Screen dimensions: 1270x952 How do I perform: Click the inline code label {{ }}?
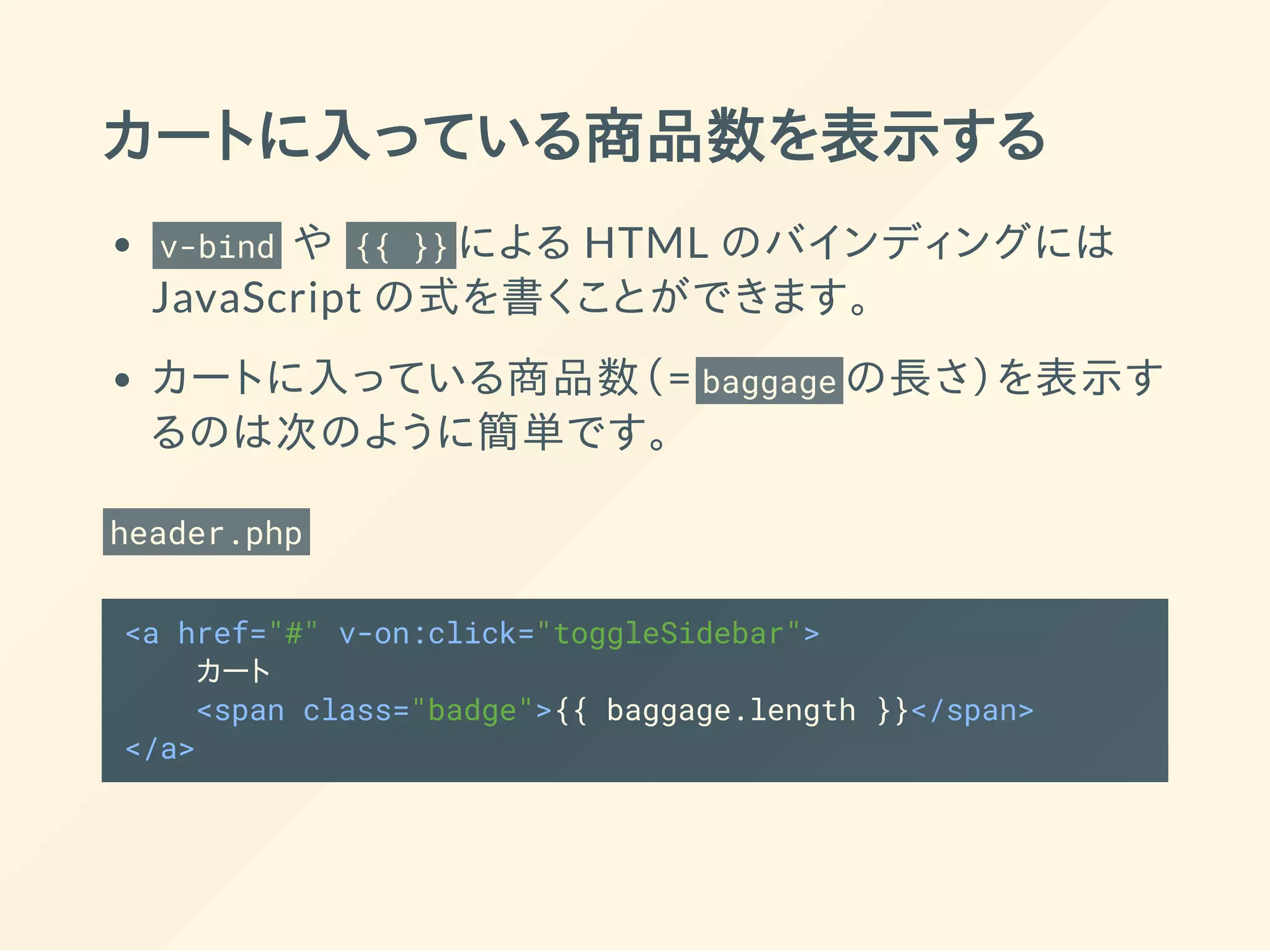pyautogui.click(x=401, y=245)
